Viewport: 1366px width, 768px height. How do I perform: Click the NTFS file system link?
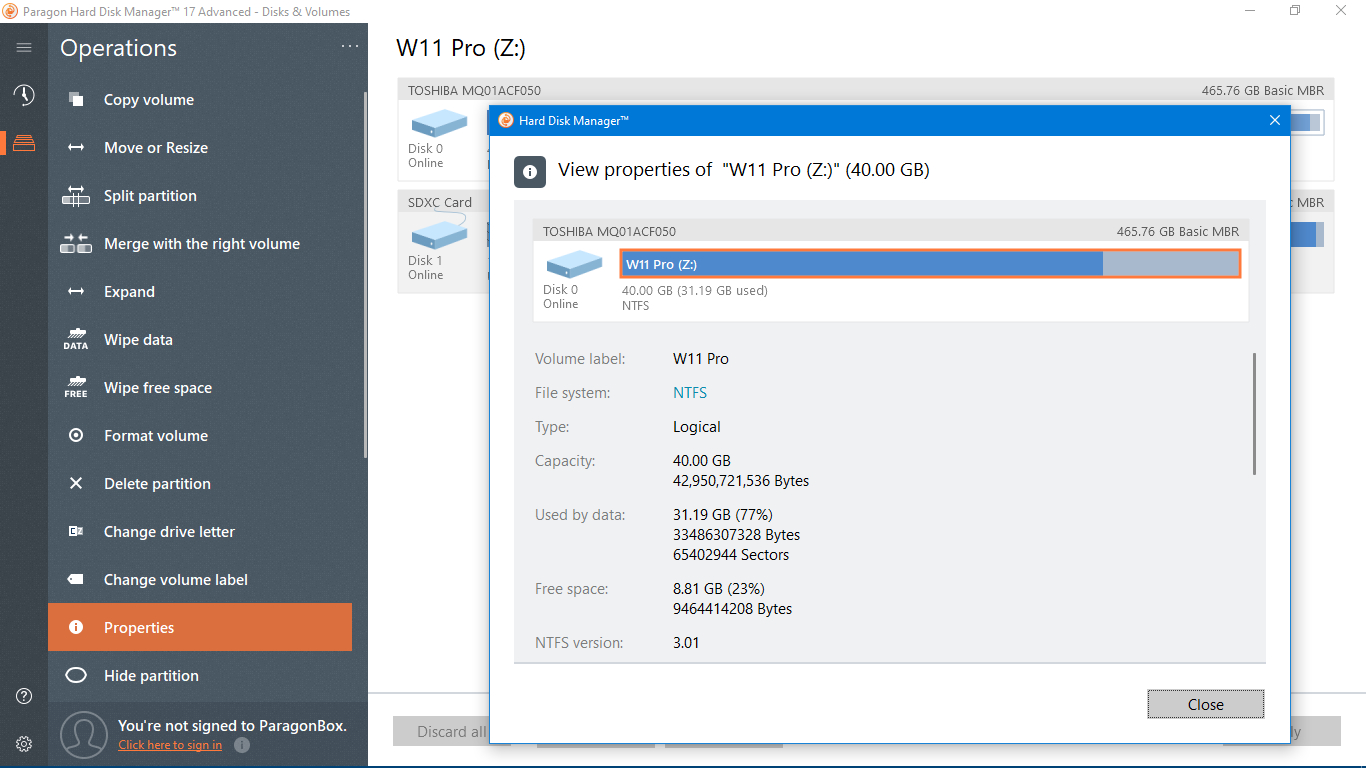point(690,393)
